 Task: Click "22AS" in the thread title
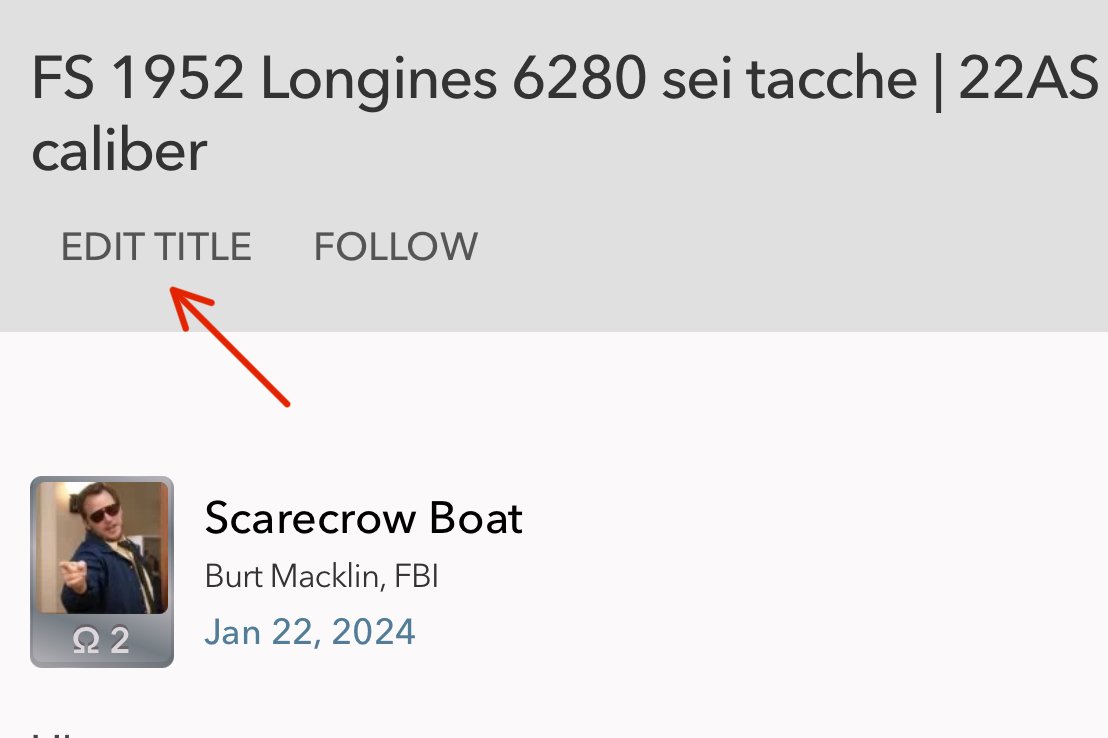[x=1027, y=80]
